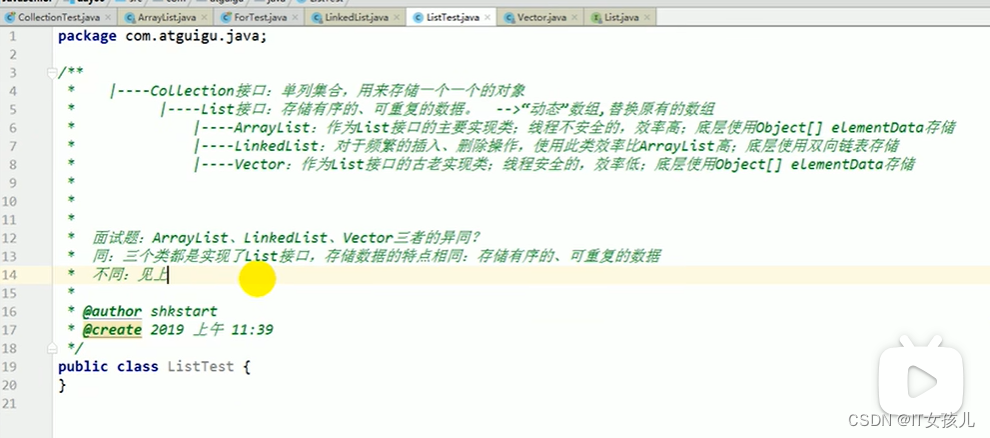Click line number 14 in the gutter
This screenshot has height=438, width=990.
coord(9,275)
